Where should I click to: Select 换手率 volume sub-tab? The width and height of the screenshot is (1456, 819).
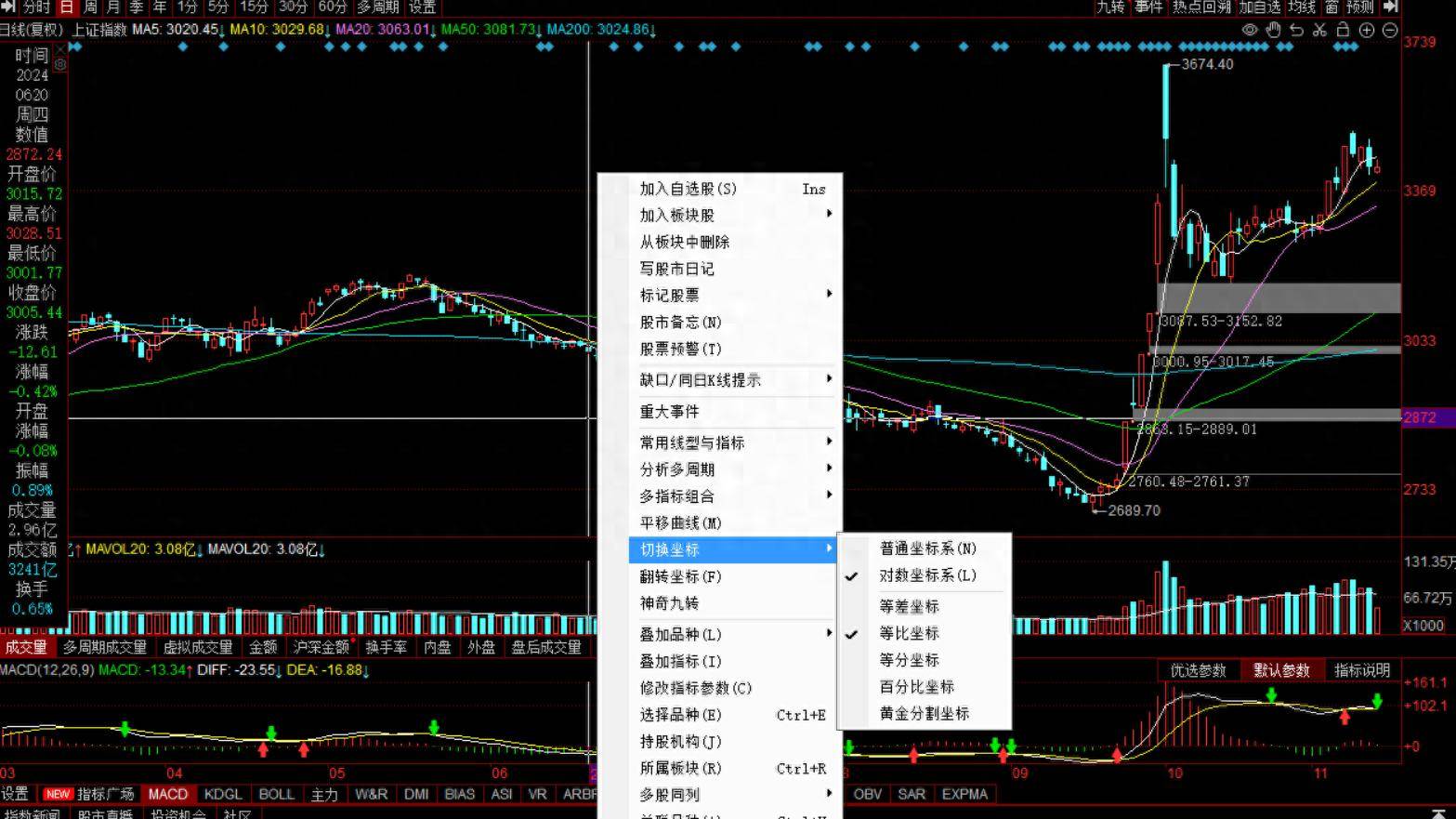pyautogui.click(x=386, y=647)
